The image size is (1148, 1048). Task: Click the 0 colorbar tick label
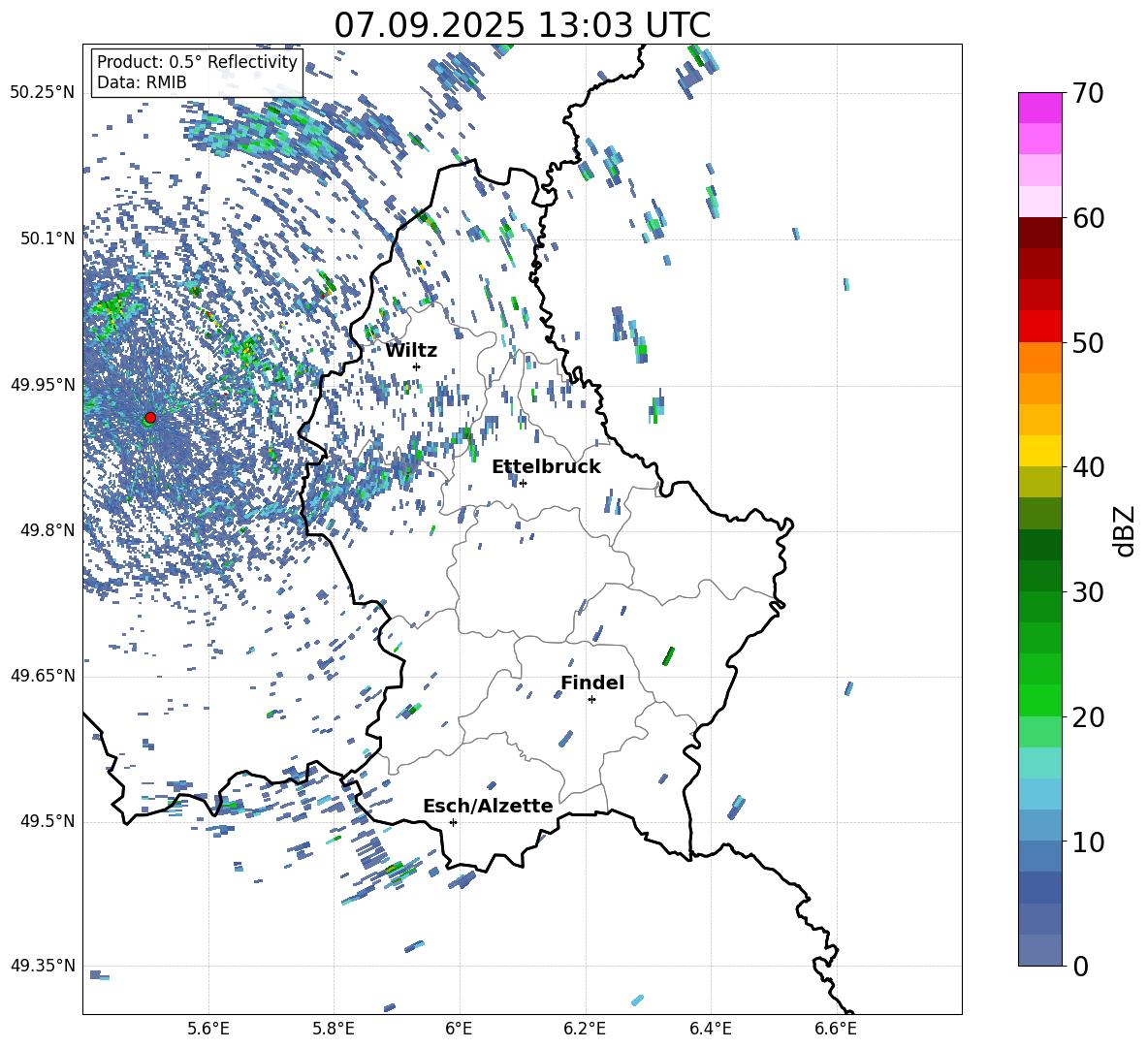[x=1081, y=966]
